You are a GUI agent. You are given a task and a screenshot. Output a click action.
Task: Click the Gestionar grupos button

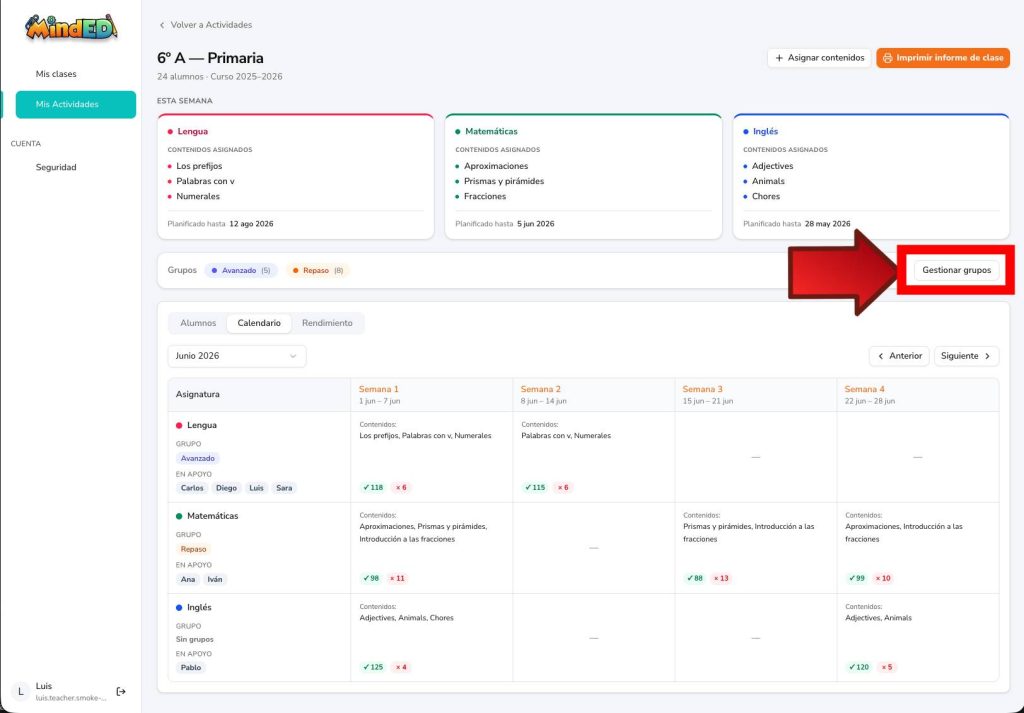(x=956, y=270)
